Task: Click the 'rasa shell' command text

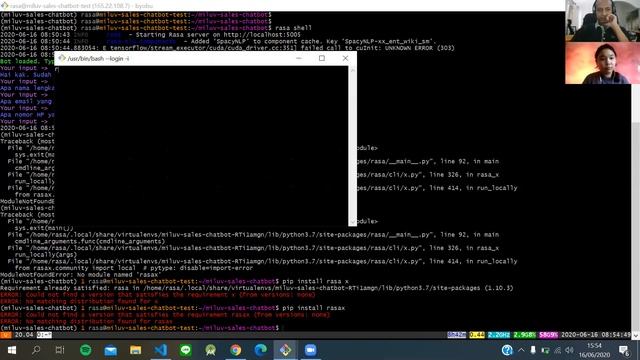Action: tap(293, 28)
